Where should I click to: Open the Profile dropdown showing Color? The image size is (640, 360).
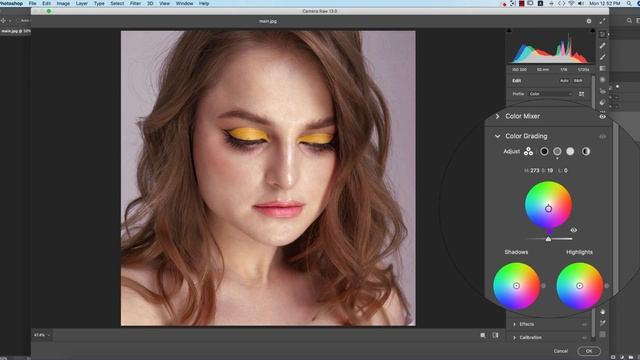click(x=551, y=94)
